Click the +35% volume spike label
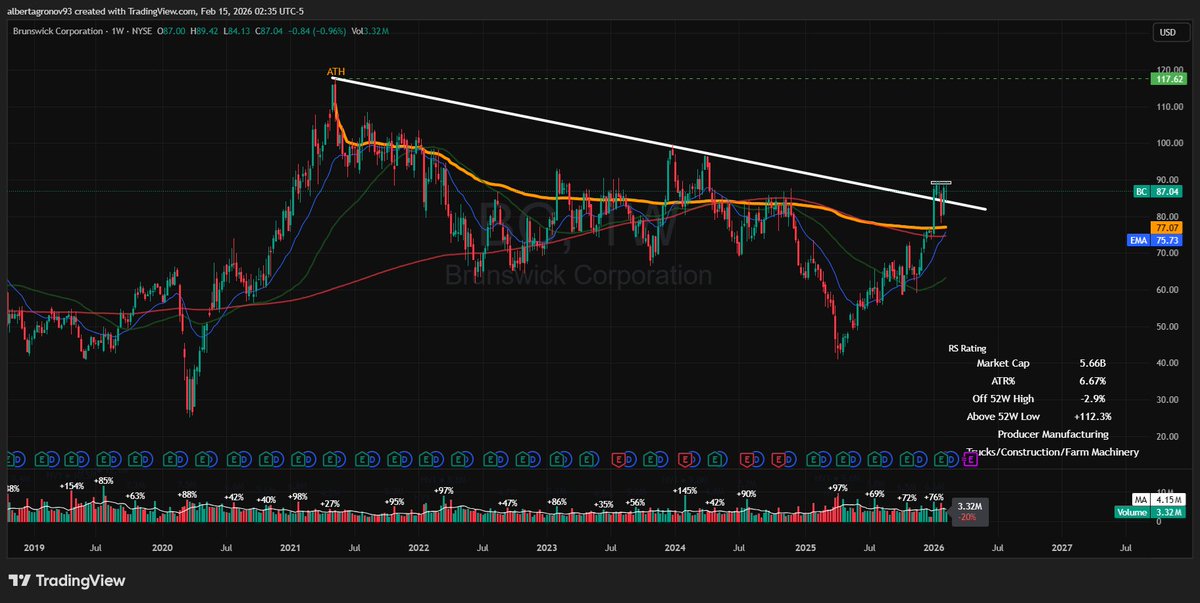Image resolution: width=1200 pixels, height=603 pixels. pos(603,505)
